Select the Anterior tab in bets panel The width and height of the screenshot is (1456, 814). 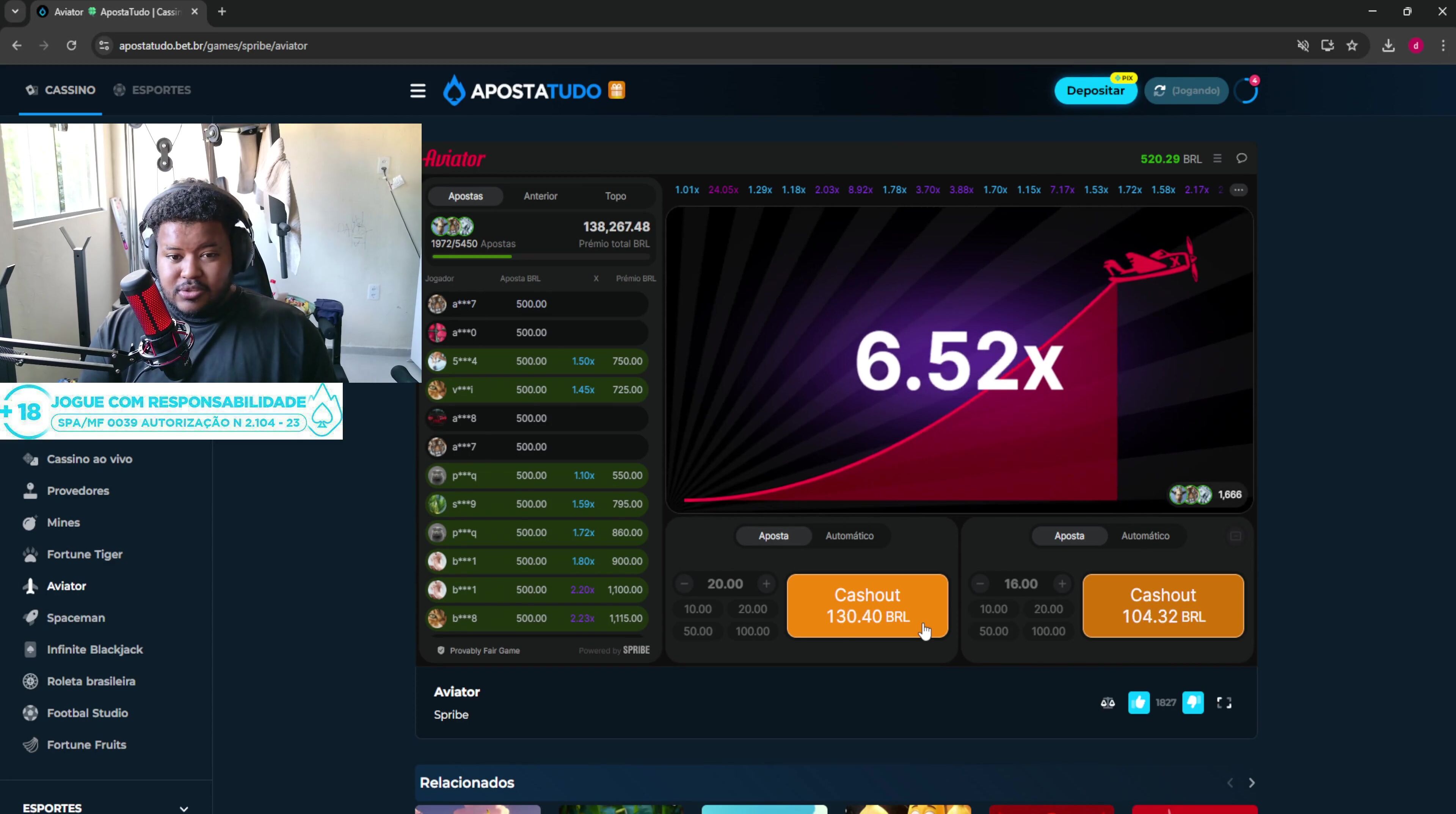(x=540, y=196)
